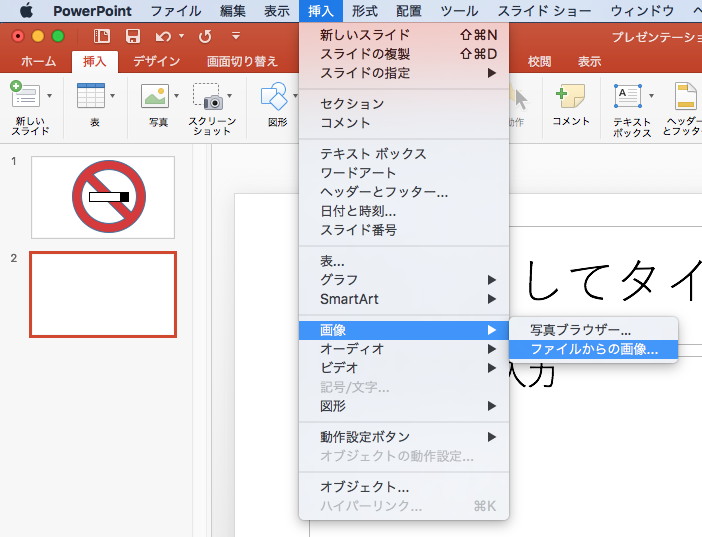
Task: Open the PowerPoint application menu
Action: coord(92,11)
